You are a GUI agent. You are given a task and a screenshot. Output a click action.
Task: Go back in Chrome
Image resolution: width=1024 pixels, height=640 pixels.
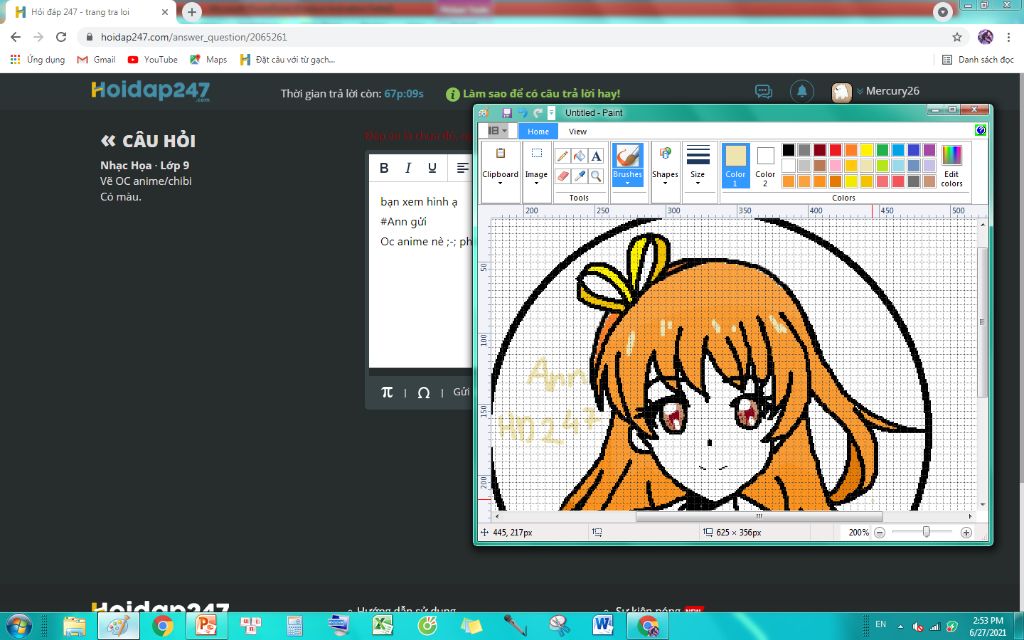tap(16, 37)
